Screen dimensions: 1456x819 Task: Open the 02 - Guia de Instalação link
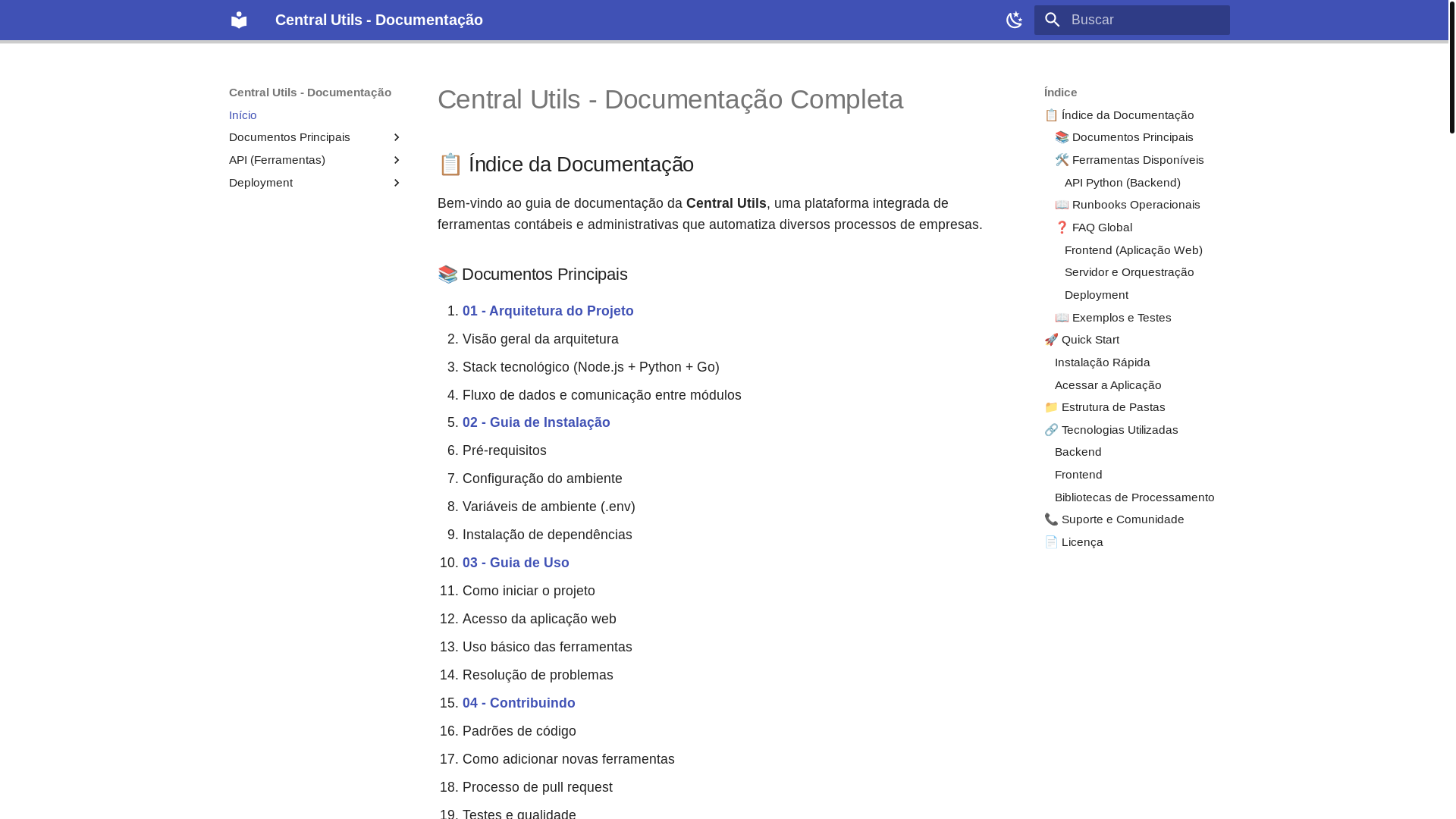point(536,422)
